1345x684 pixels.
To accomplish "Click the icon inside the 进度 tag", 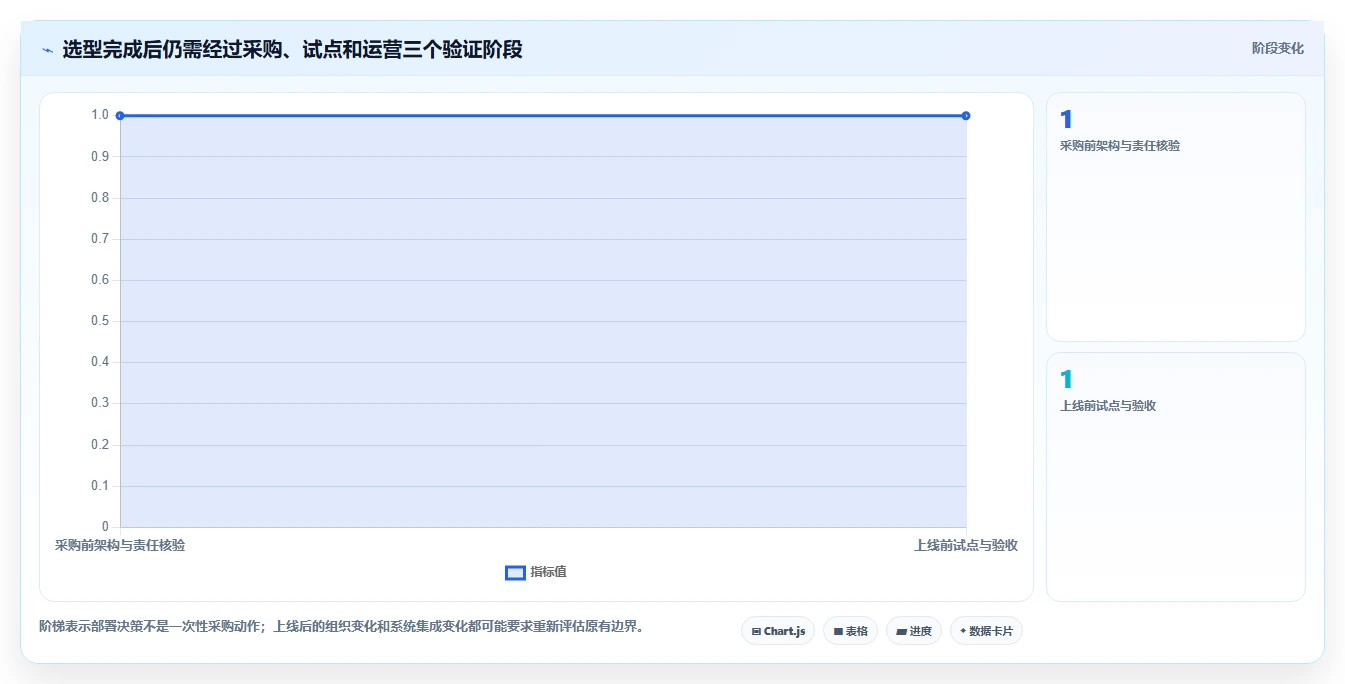I will point(901,632).
